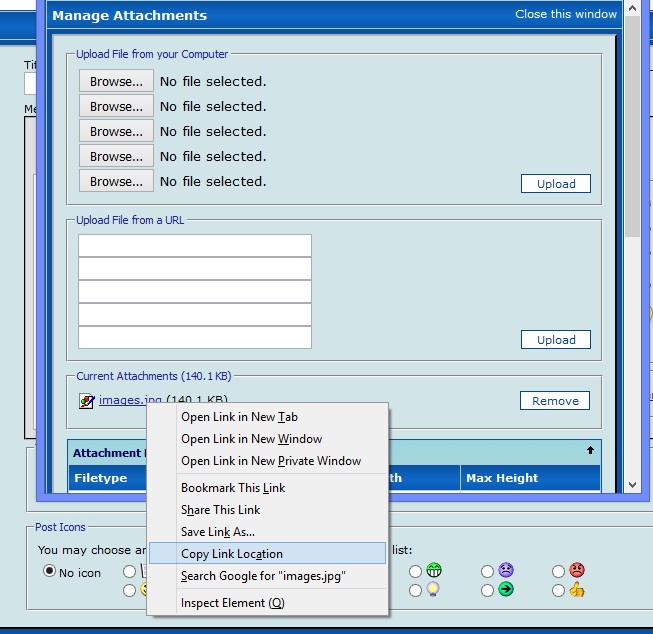Click the bottom URL input field

[194, 337]
